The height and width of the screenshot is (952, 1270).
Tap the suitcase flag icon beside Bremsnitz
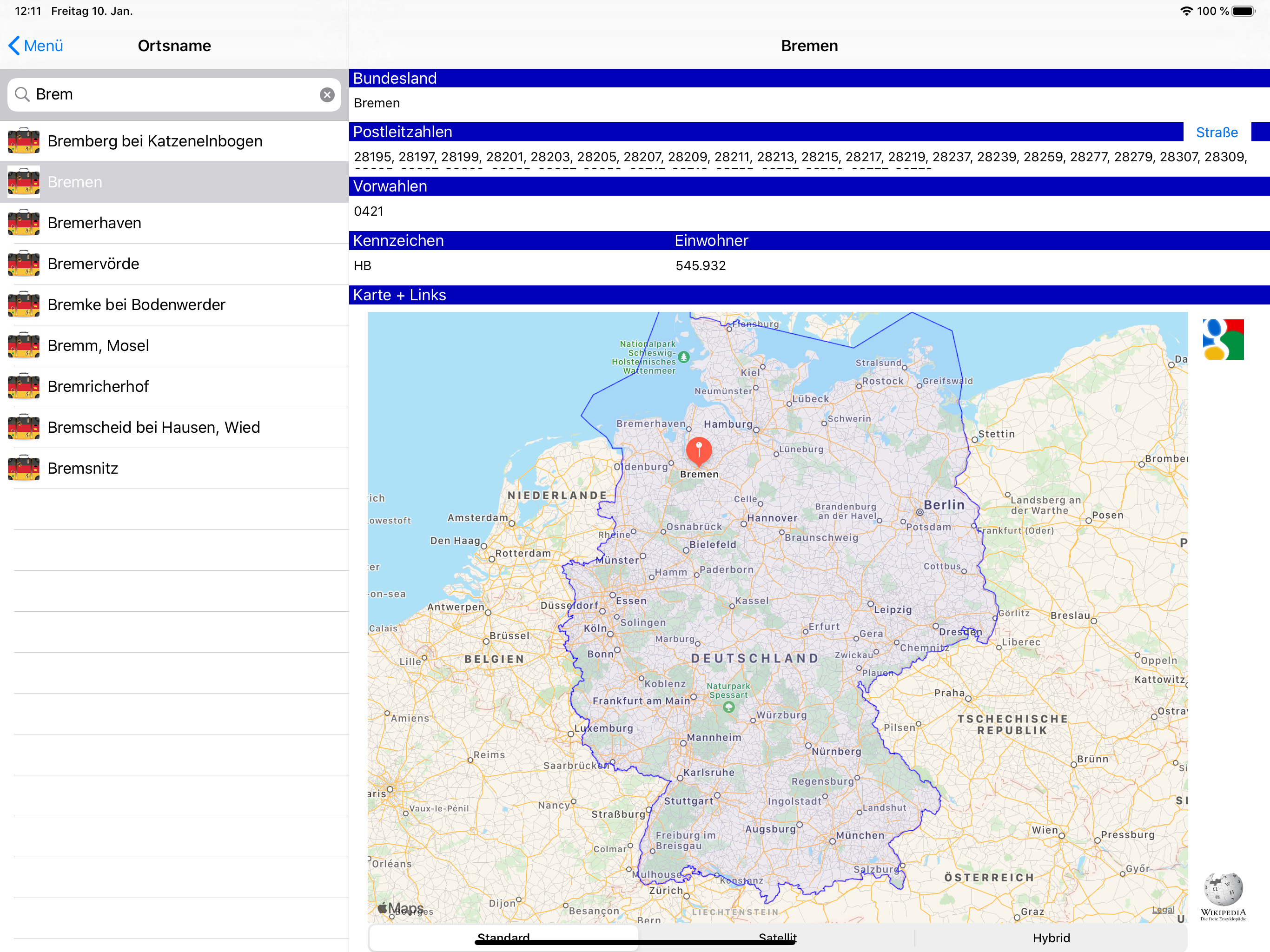coord(24,468)
